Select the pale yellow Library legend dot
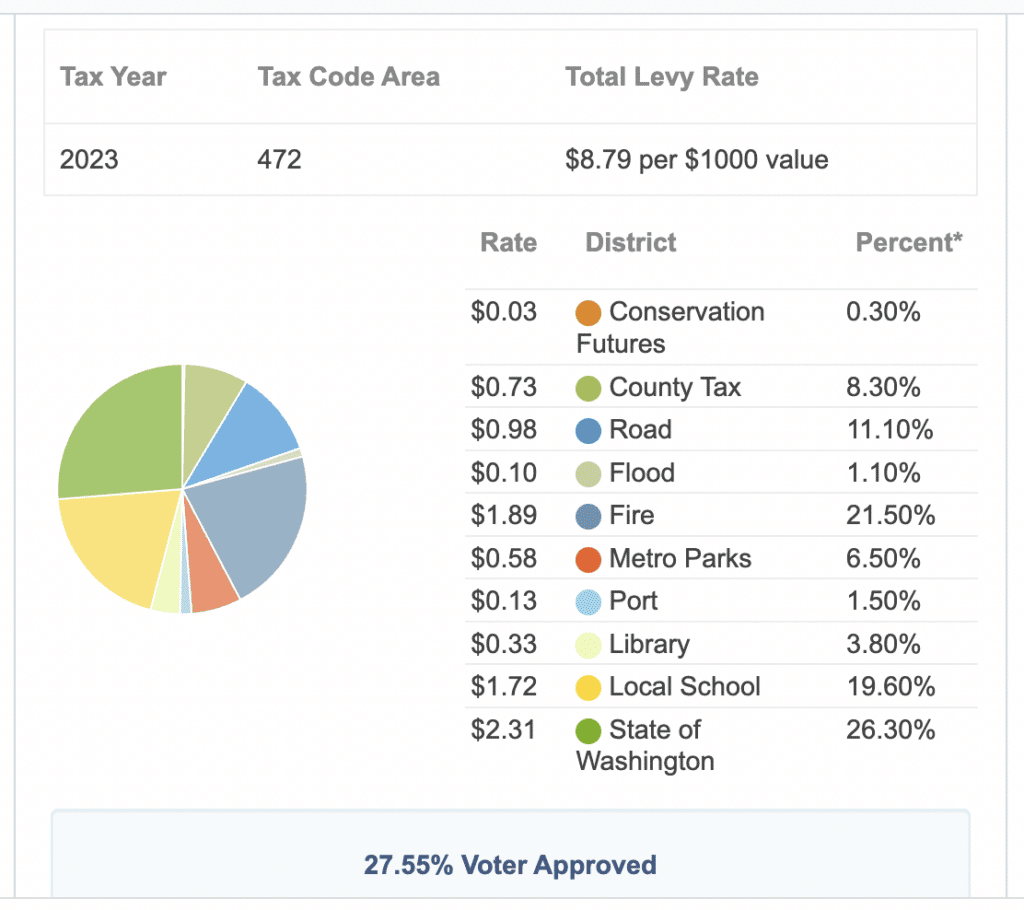Viewport: 1024px width, 910px height. click(588, 645)
